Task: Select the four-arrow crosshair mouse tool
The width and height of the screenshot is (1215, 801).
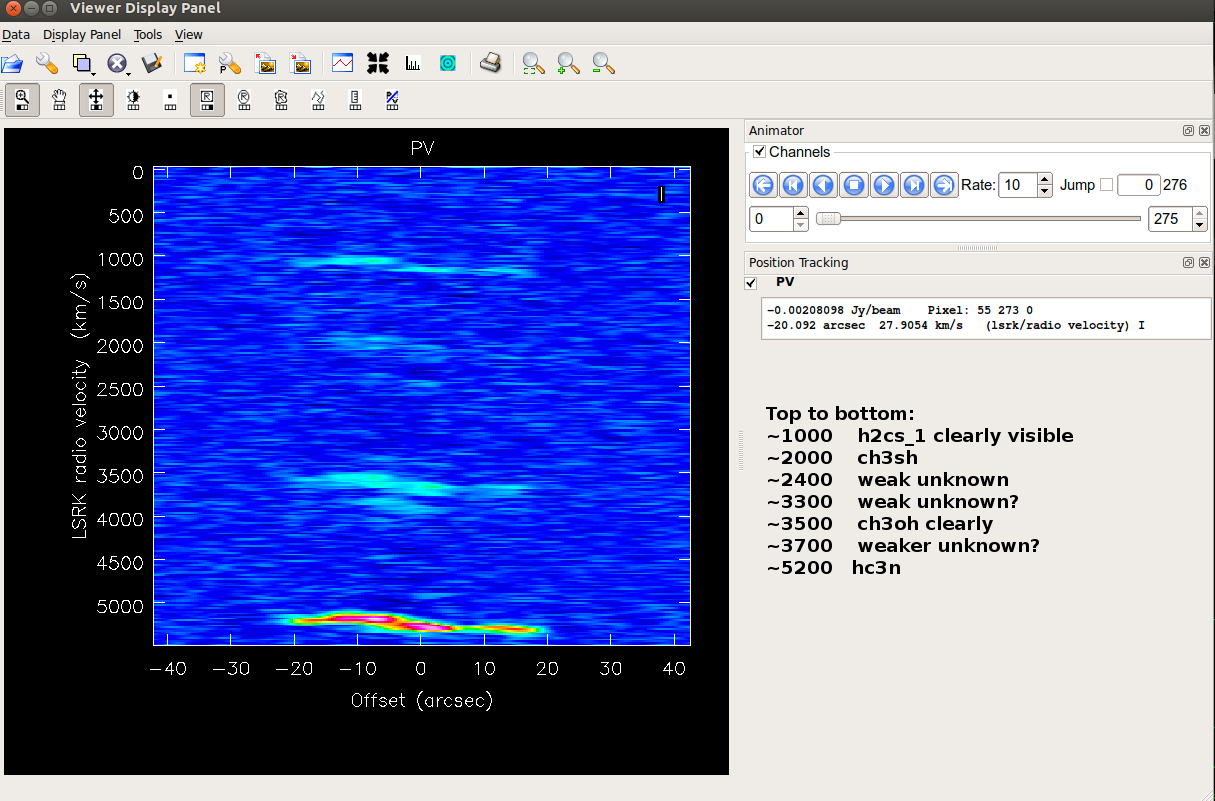Action: point(96,100)
